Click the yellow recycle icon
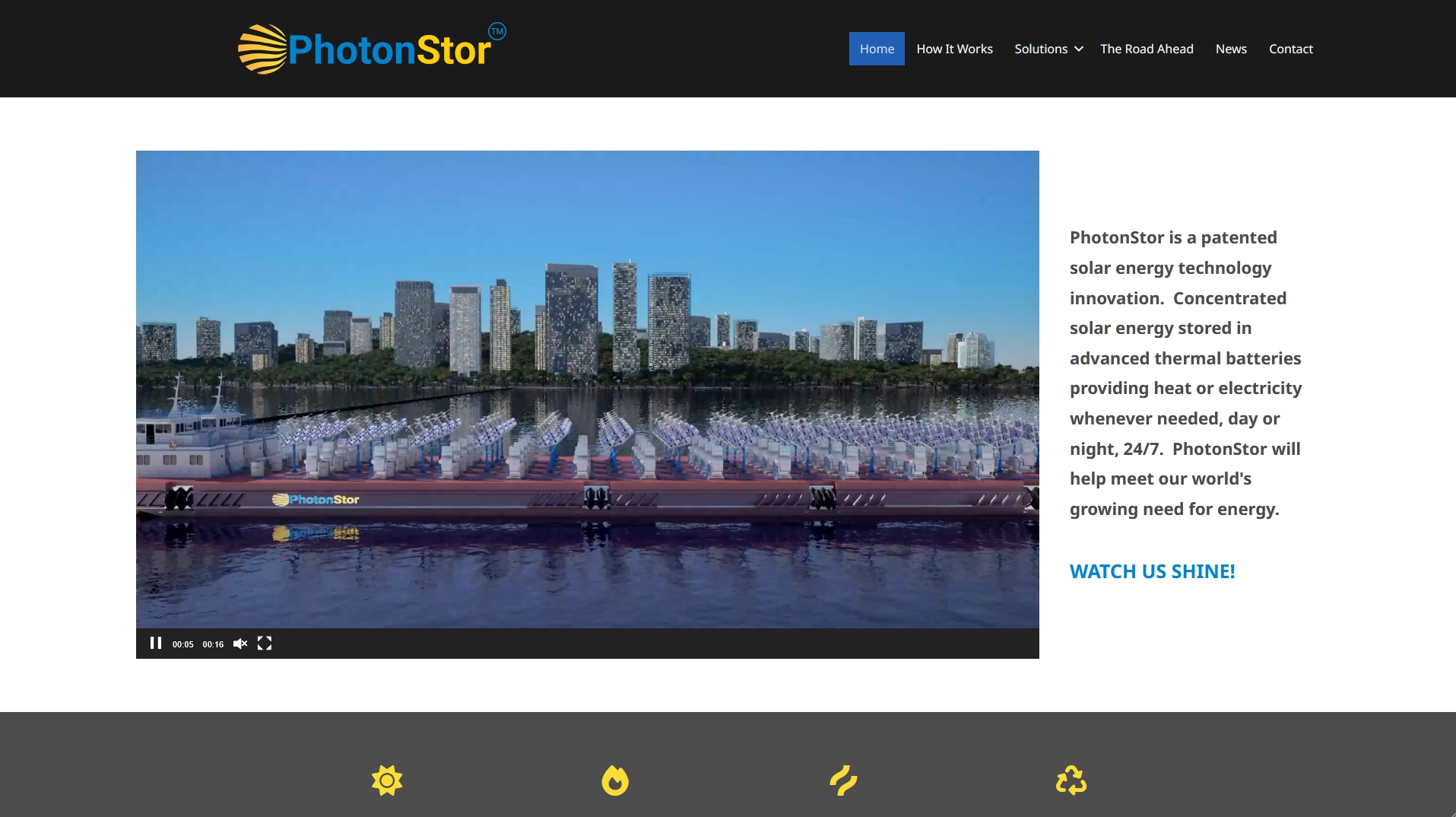This screenshot has width=1456, height=817. pyautogui.click(x=1071, y=780)
